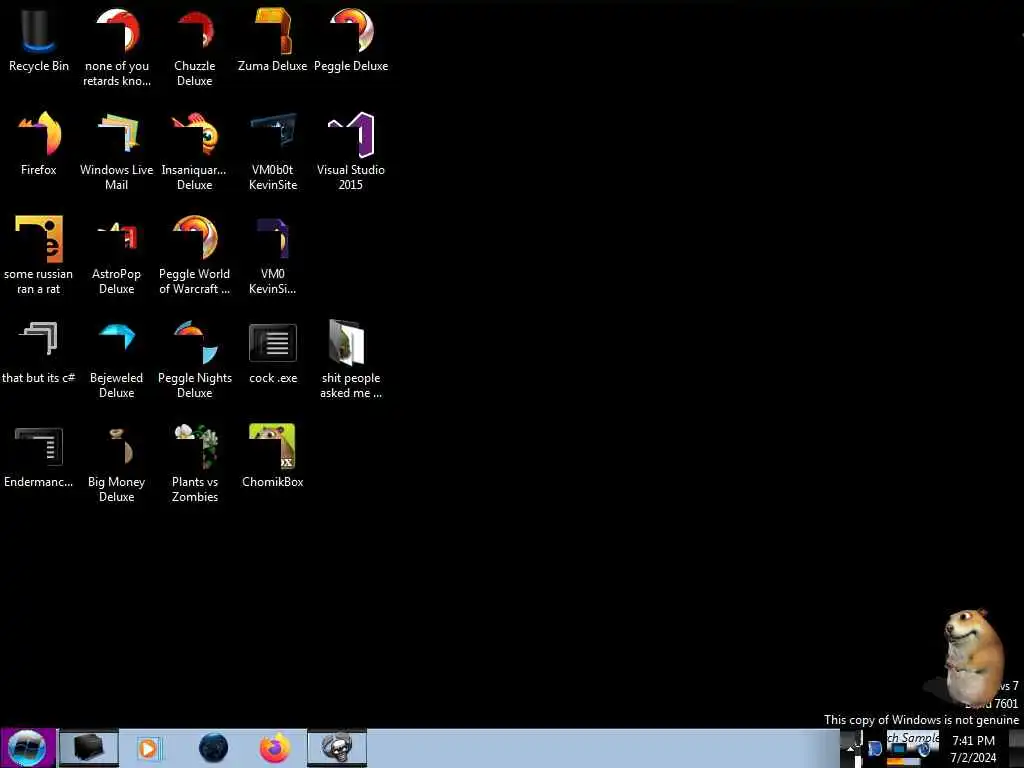Click the 7:41 PM taskbar clock
The width and height of the screenshot is (1024, 768).
[973, 741]
